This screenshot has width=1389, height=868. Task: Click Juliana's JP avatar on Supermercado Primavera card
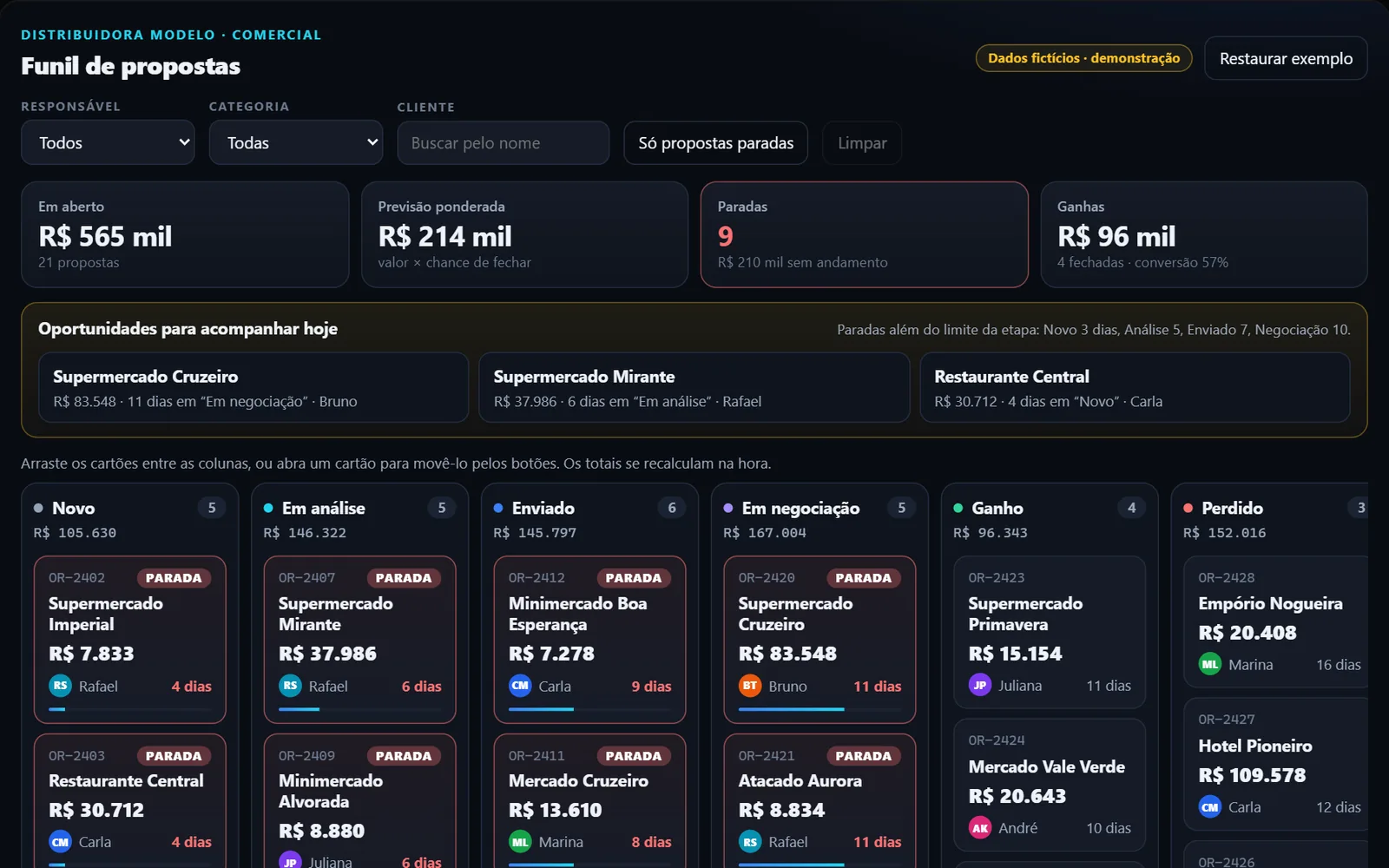point(980,685)
